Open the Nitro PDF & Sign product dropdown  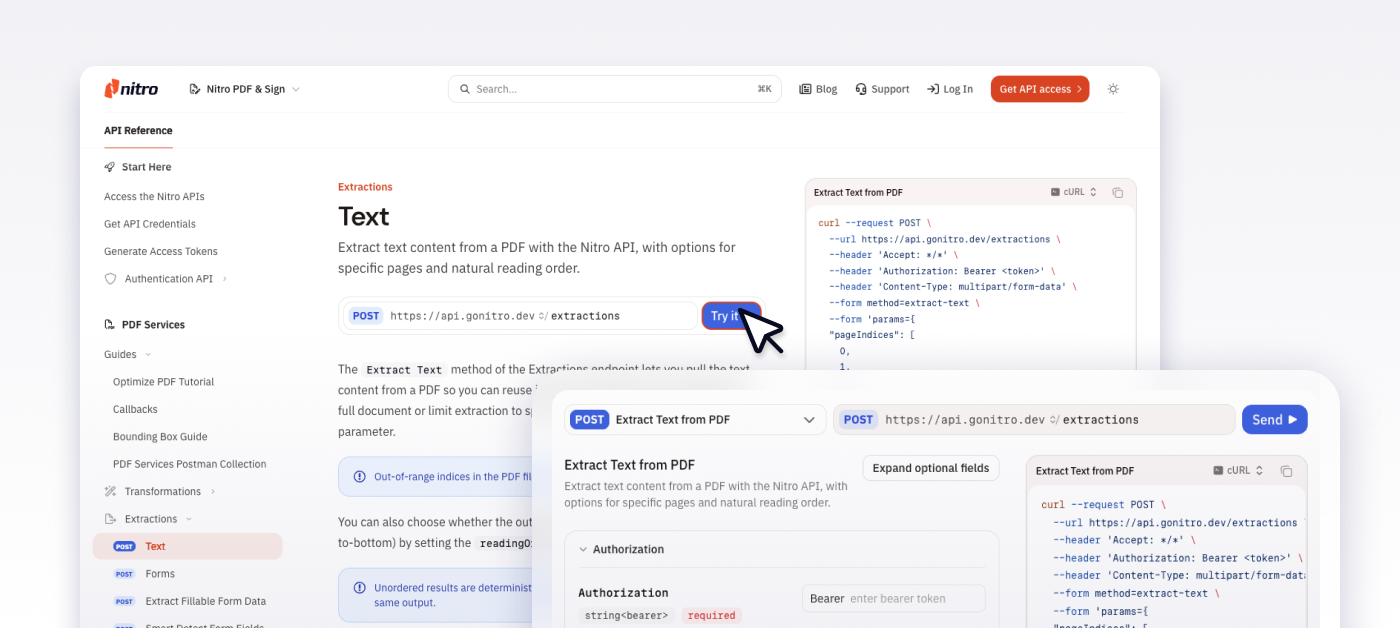point(244,89)
